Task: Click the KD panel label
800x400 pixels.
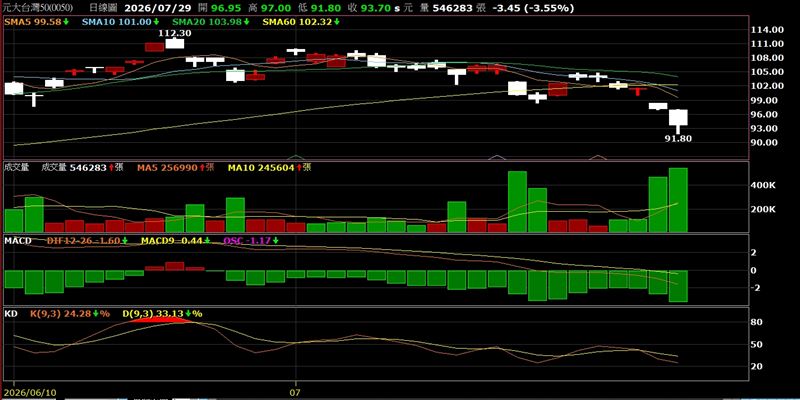Action: pyautogui.click(x=10, y=313)
